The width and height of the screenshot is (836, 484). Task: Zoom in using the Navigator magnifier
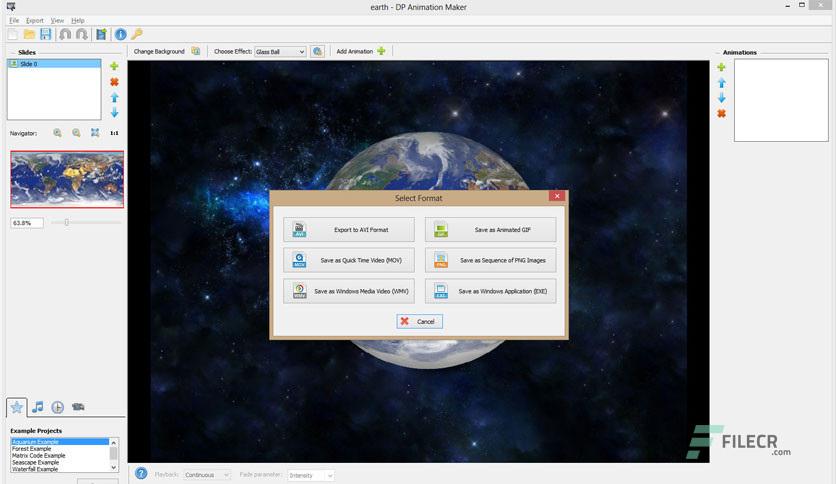(x=58, y=133)
